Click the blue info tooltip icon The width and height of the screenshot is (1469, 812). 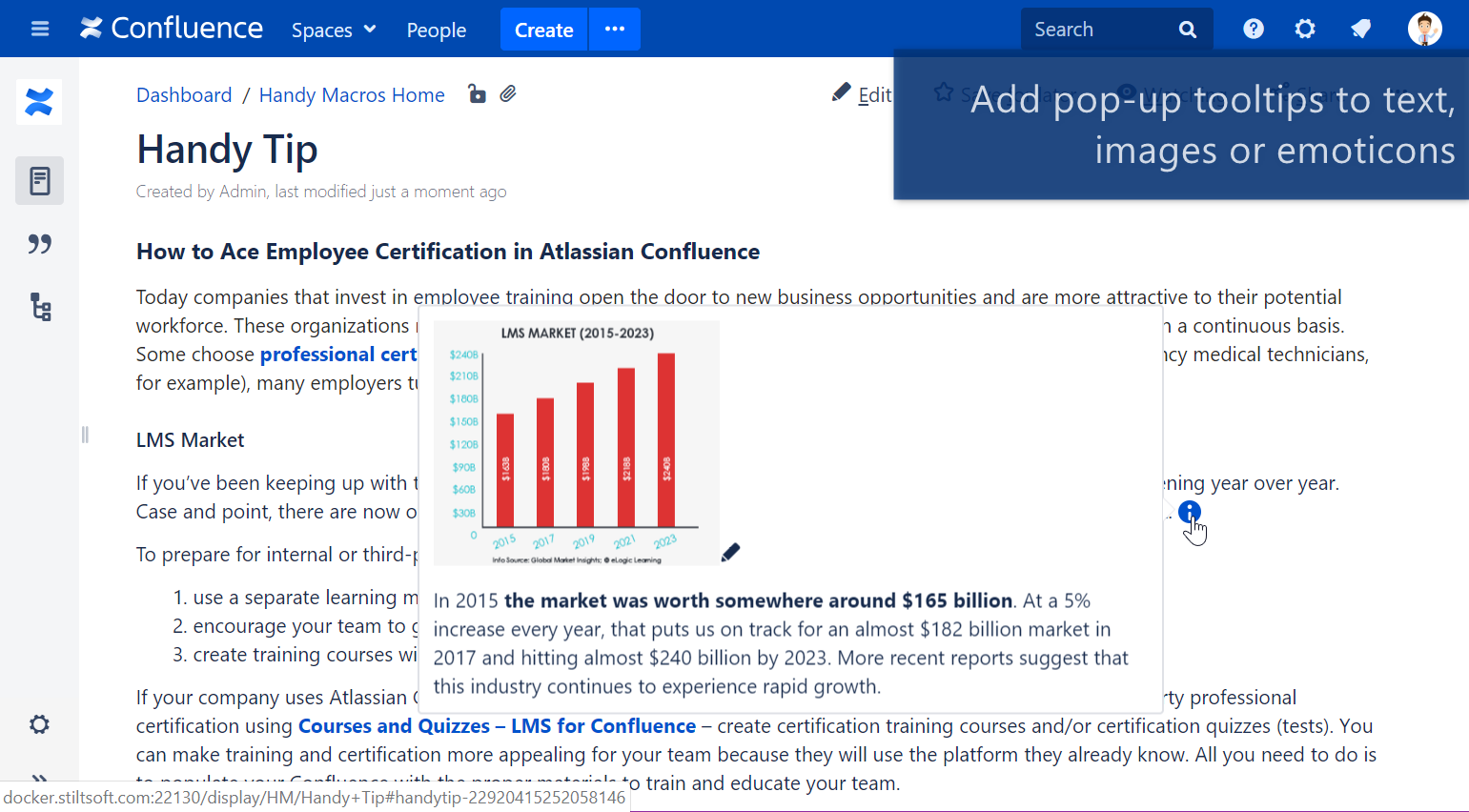point(1189,512)
